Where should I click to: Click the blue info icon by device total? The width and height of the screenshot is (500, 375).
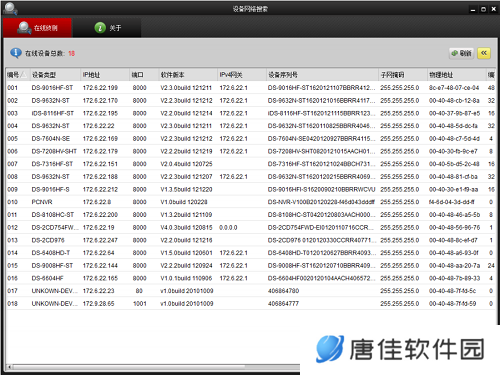click(x=16, y=53)
